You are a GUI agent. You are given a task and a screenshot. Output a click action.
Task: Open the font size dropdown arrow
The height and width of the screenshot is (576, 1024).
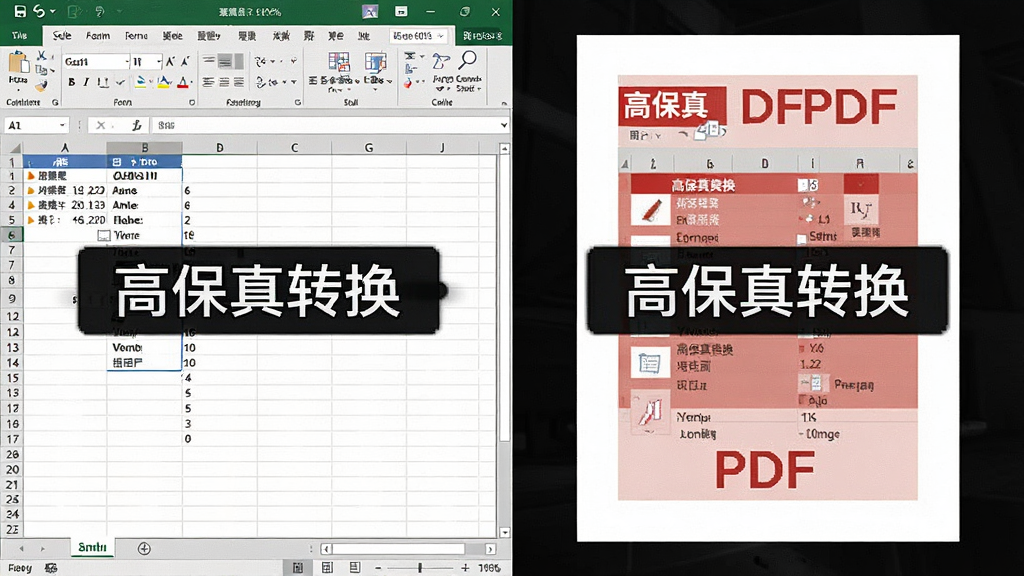tap(159, 62)
